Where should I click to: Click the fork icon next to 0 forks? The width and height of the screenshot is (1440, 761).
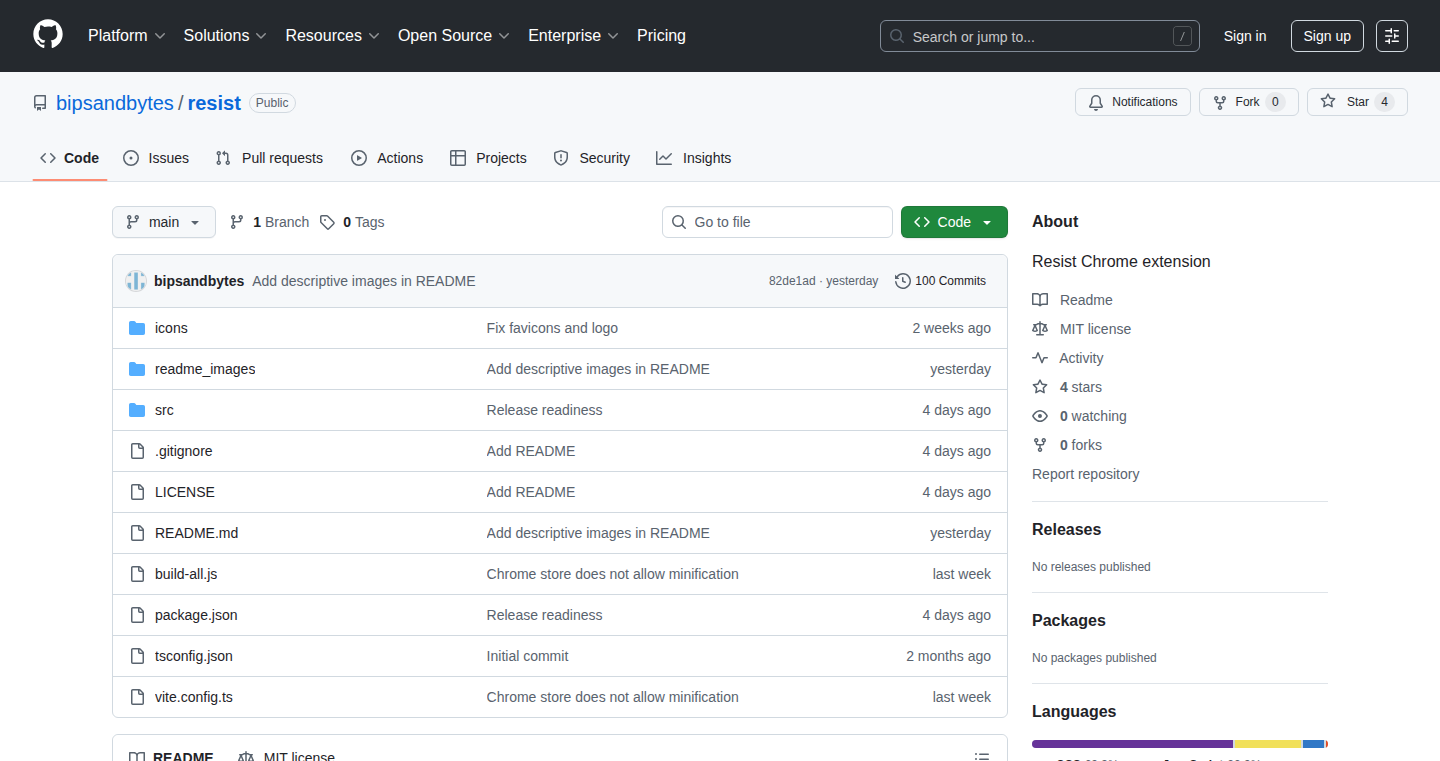coord(1040,445)
